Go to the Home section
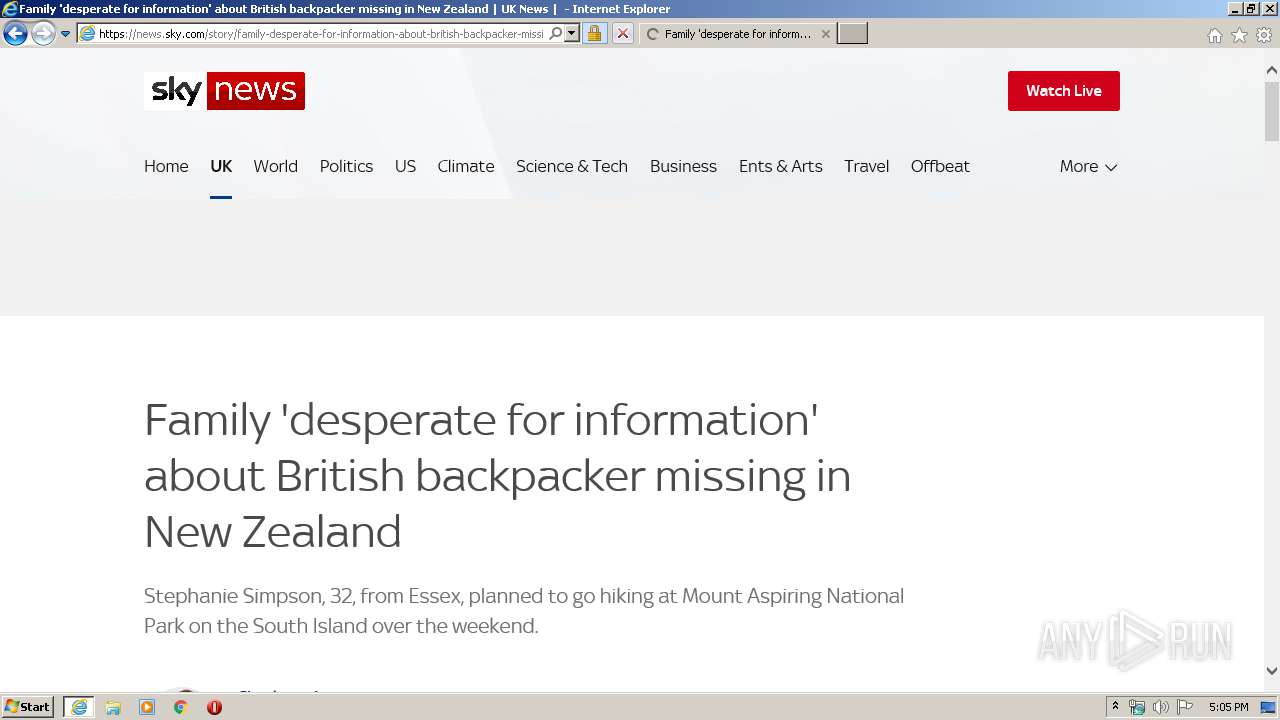The width and height of the screenshot is (1280, 720). coord(166,166)
